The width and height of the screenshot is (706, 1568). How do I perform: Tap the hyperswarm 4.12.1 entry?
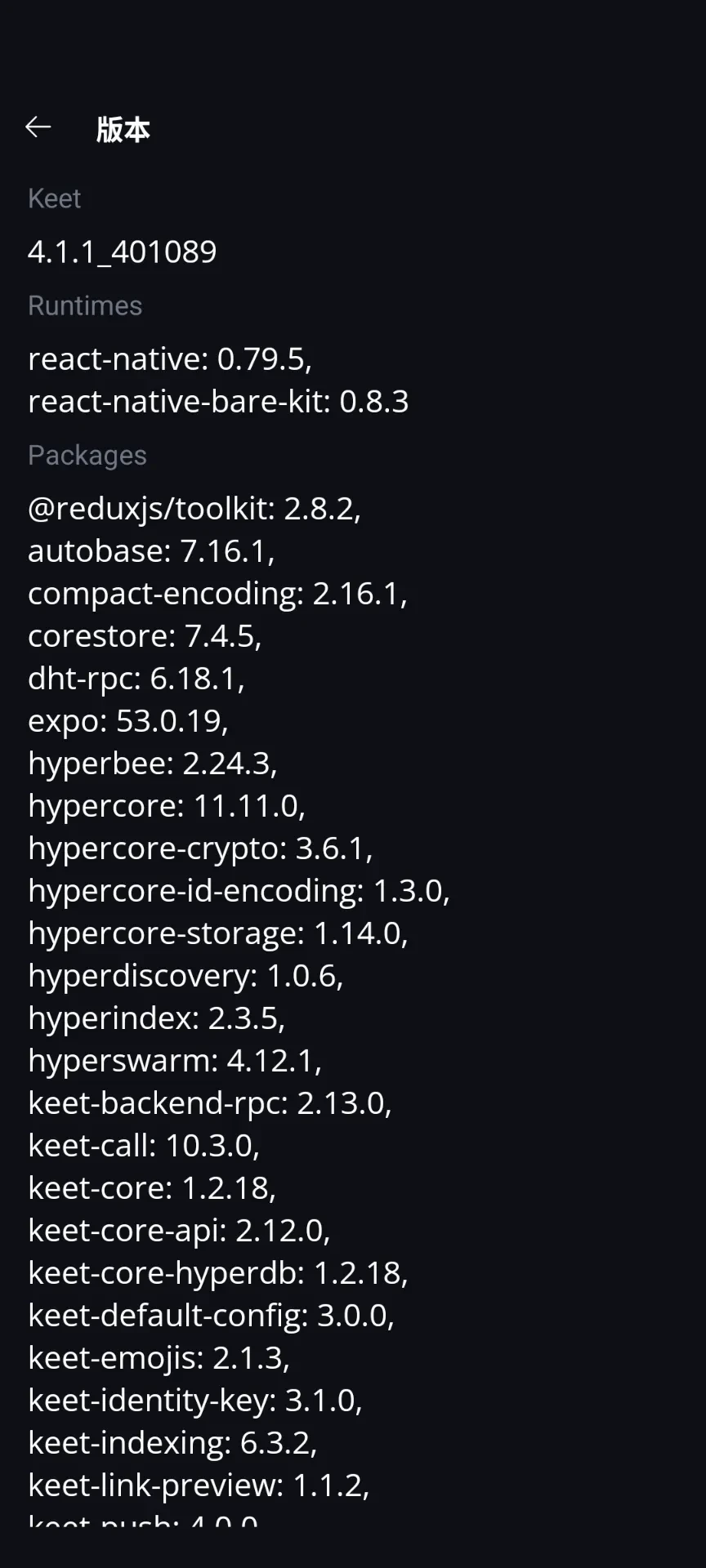[175, 1061]
